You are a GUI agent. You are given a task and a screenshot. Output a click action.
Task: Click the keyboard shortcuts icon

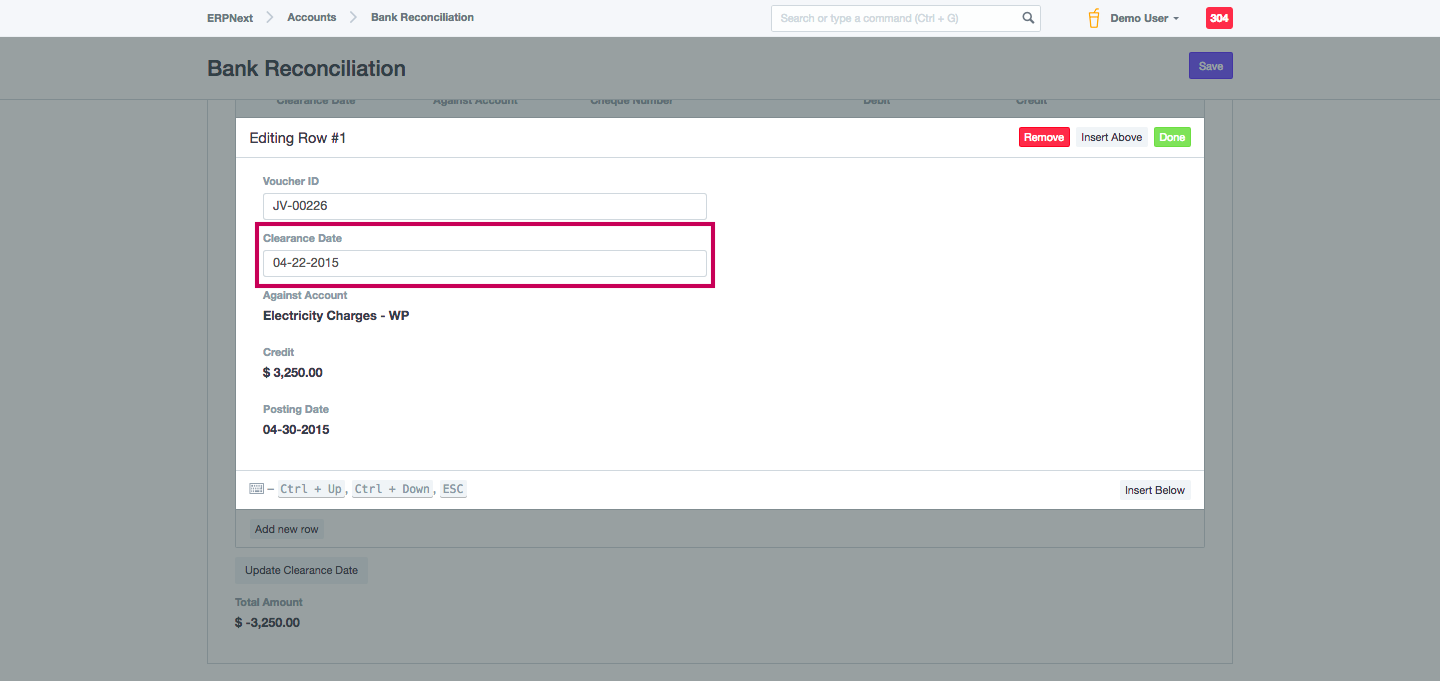click(x=257, y=488)
